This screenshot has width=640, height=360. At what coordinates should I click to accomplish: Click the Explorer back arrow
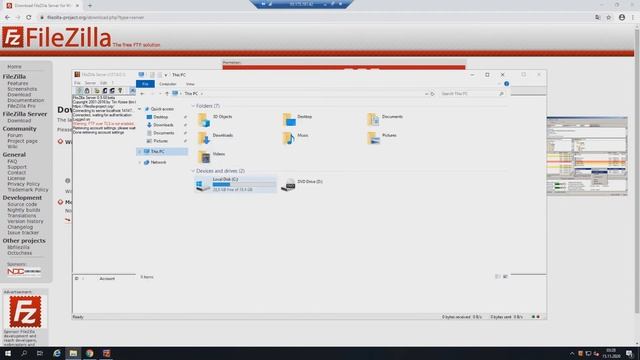(142, 93)
